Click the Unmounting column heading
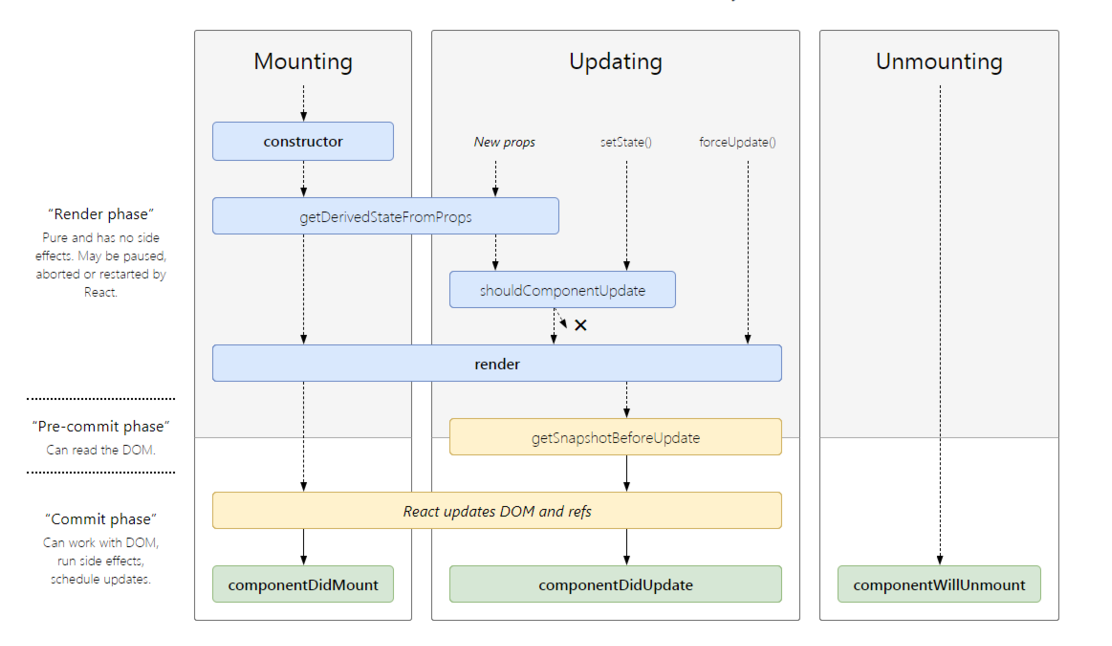 (939, 62)
